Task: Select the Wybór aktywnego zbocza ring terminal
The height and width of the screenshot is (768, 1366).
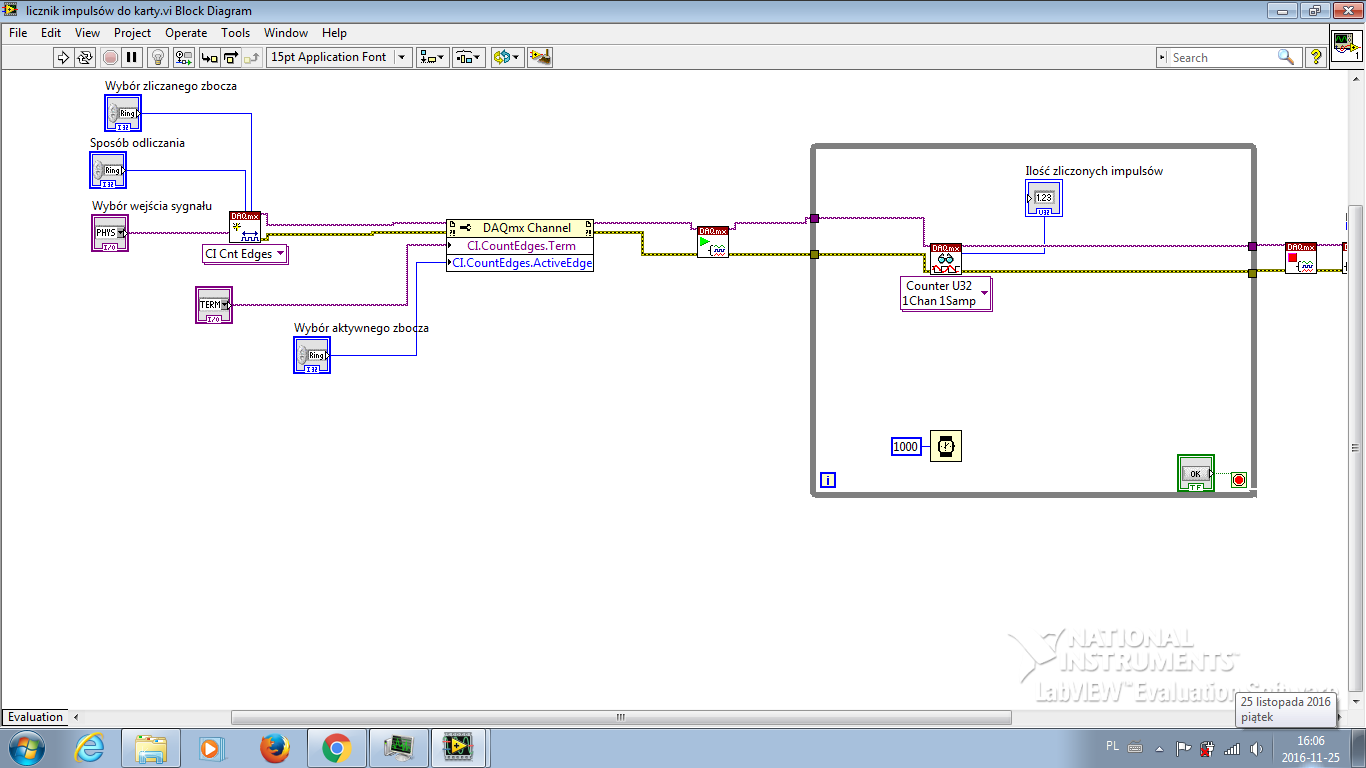Action: tap(312, 355)
